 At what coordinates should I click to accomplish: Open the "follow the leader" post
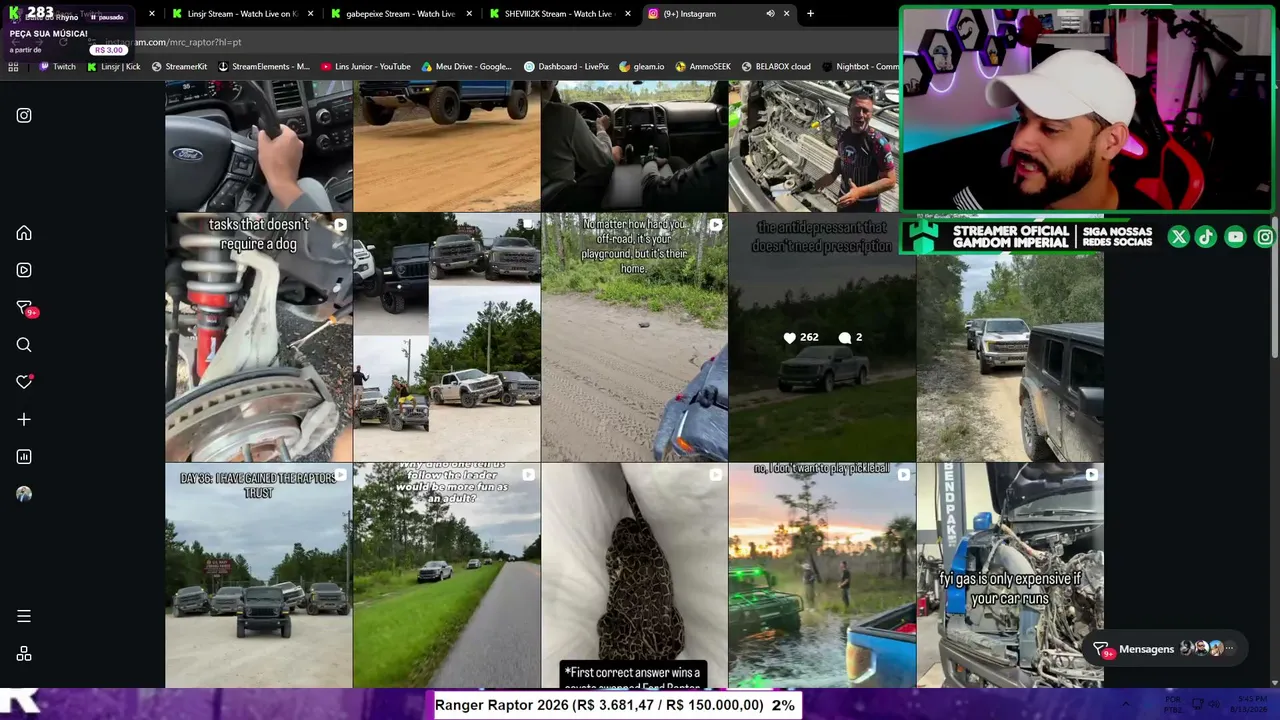click(447, 575)
